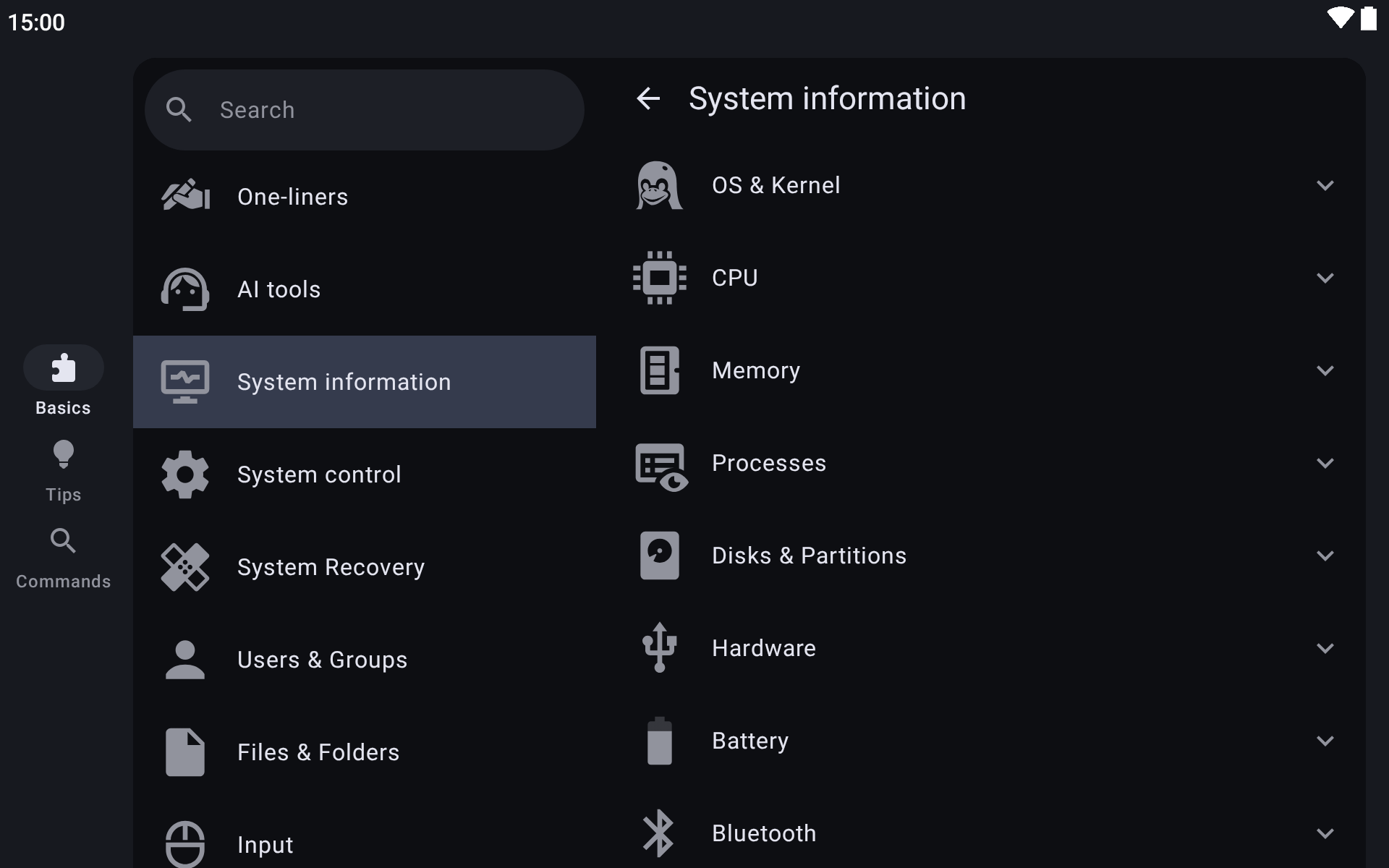Focus the Search input field
This screenshot has width=1389, height=868.
pos(365,110)
